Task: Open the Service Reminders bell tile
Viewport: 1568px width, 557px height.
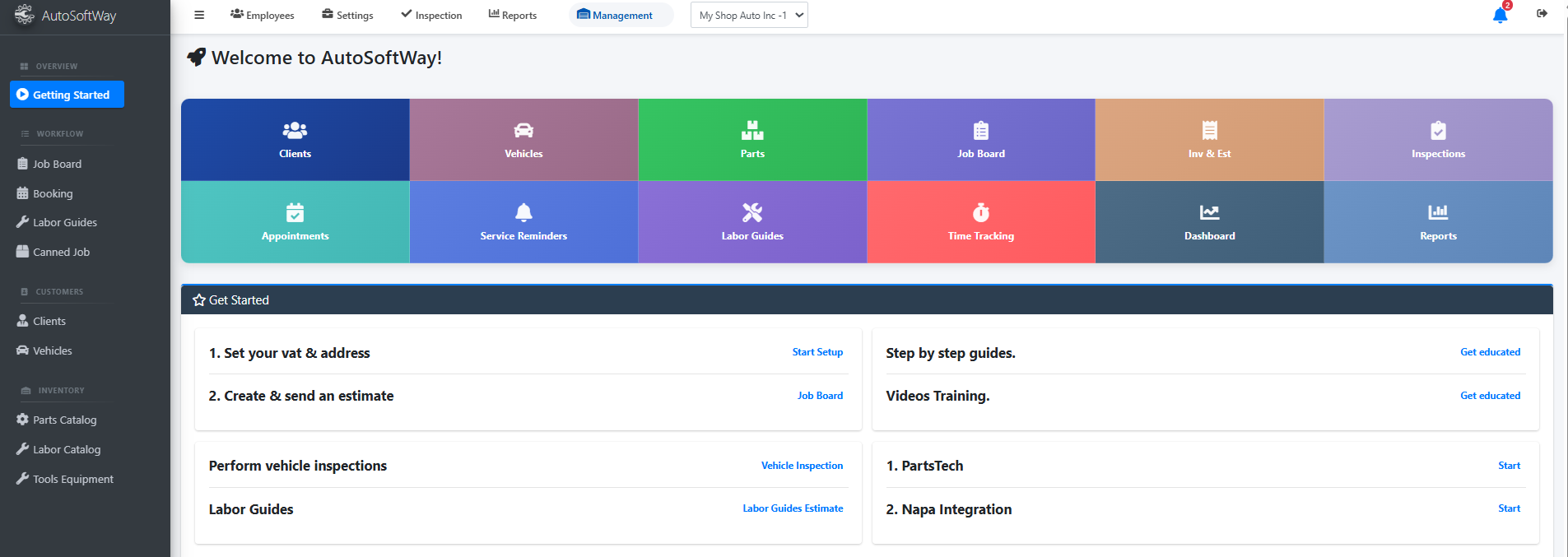Action: pos(523,222)
